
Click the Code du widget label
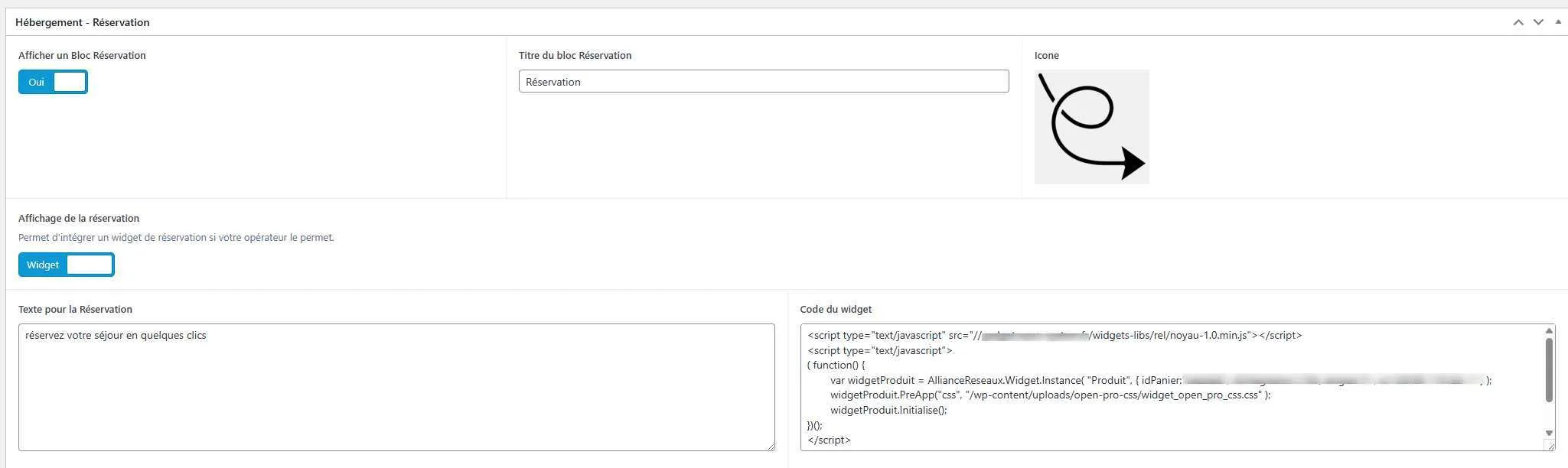pyautogui.click(x=836, y=309)
